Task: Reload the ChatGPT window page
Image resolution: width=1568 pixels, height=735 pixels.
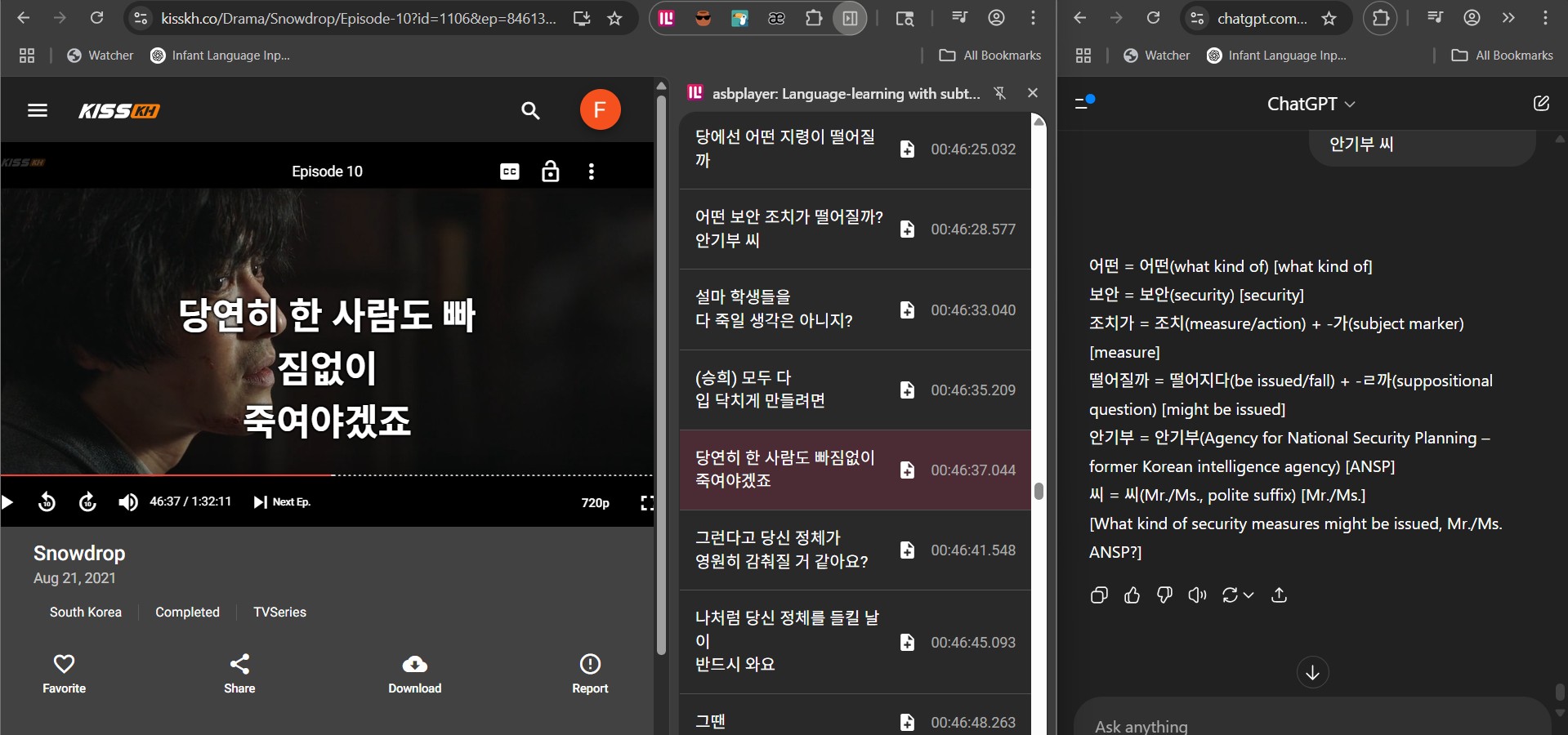Action: pyautogui.click(x=1153, y=18)
